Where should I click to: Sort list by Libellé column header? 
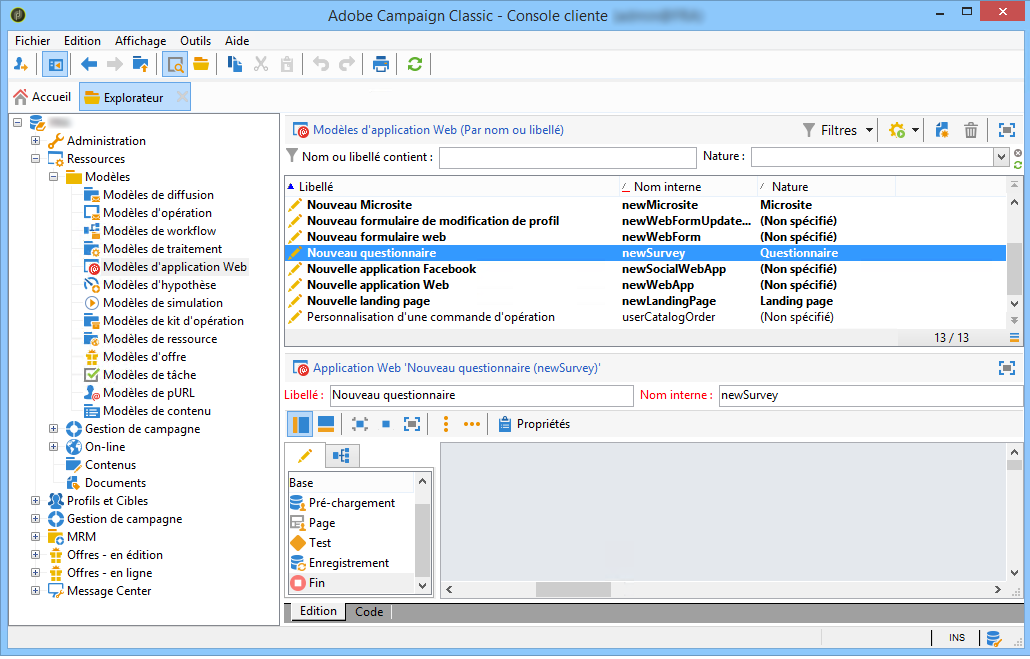point(452,187)
